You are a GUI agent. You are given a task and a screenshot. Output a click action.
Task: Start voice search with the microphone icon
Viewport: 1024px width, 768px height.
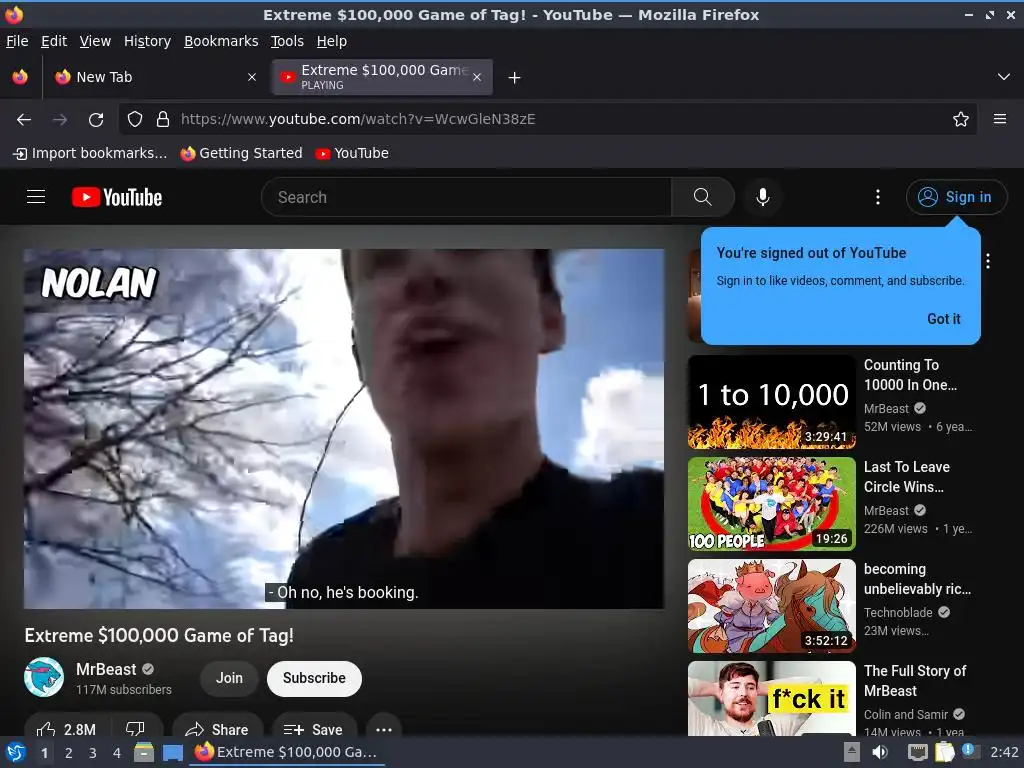(x=762, y=197)
